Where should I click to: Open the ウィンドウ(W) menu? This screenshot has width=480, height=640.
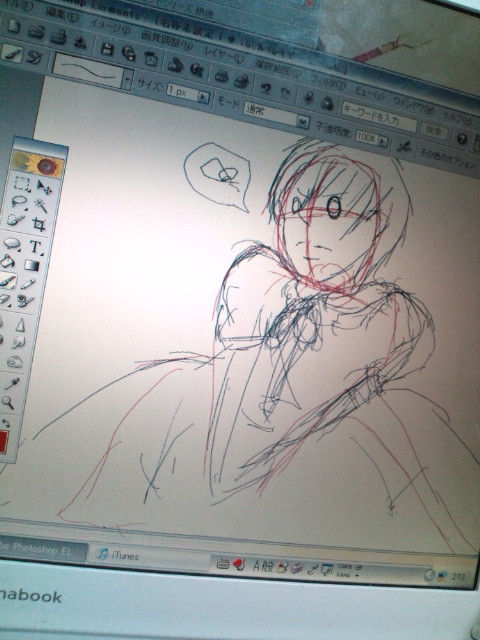tap(413, 106)
